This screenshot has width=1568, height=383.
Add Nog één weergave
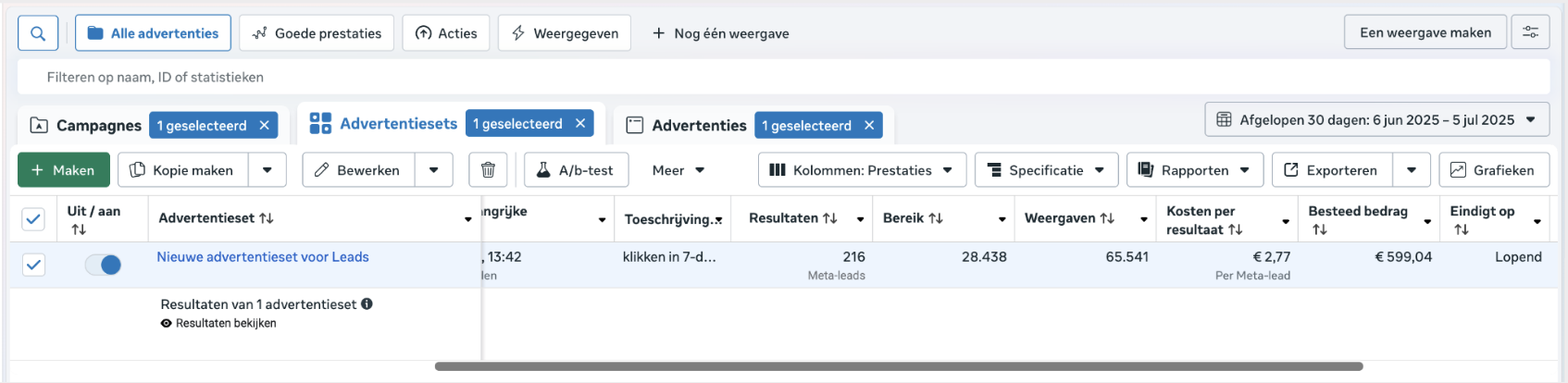click(721, 33)
